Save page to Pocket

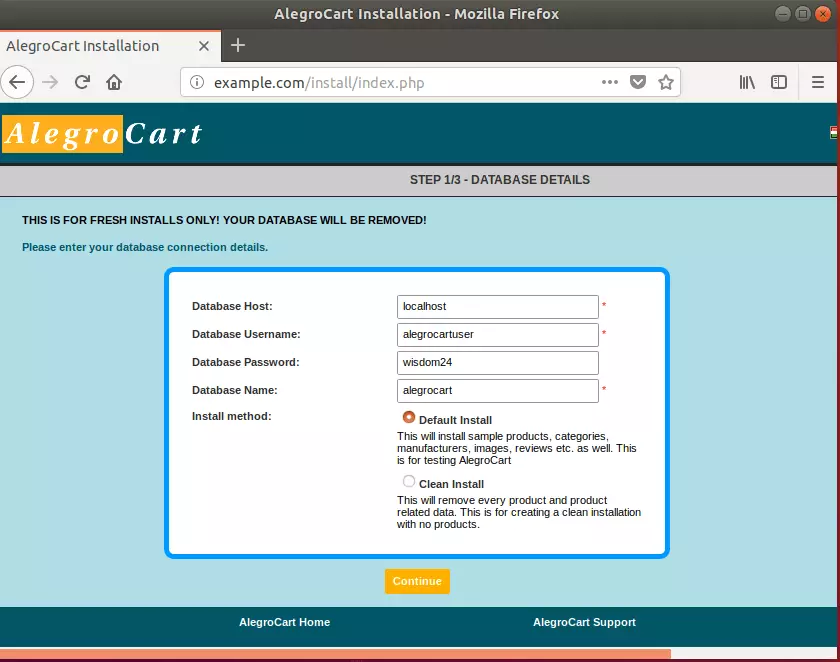pos(638,82)
